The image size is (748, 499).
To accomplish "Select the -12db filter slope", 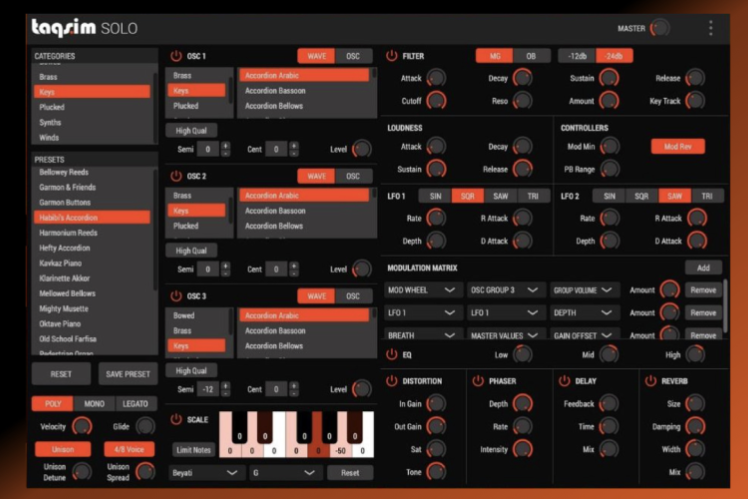I will tap(577, 56).
